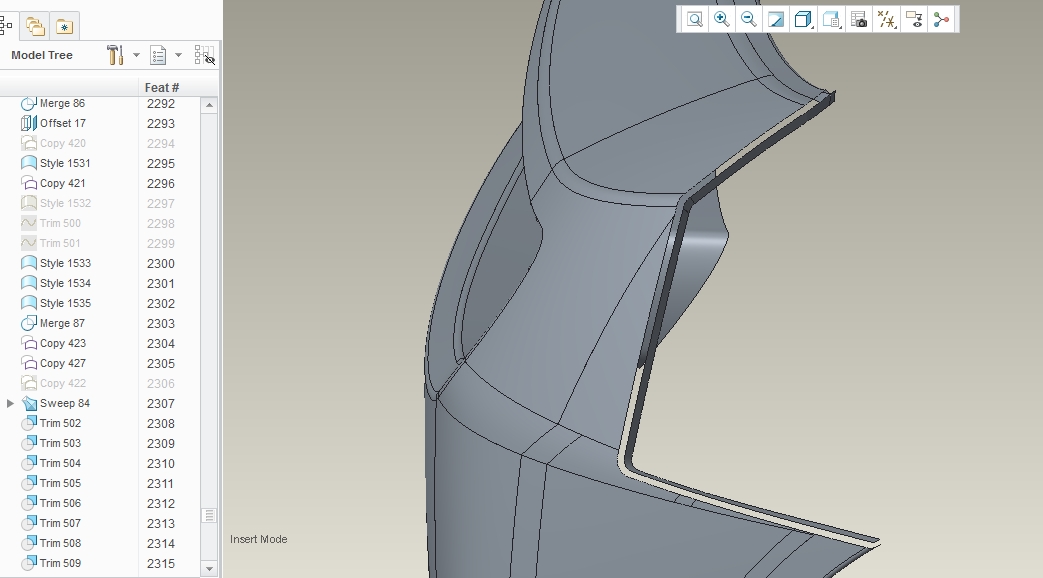Select Copy 423 in the model tree
Screen dimensions: 1043x578
(x=63, y=343)
